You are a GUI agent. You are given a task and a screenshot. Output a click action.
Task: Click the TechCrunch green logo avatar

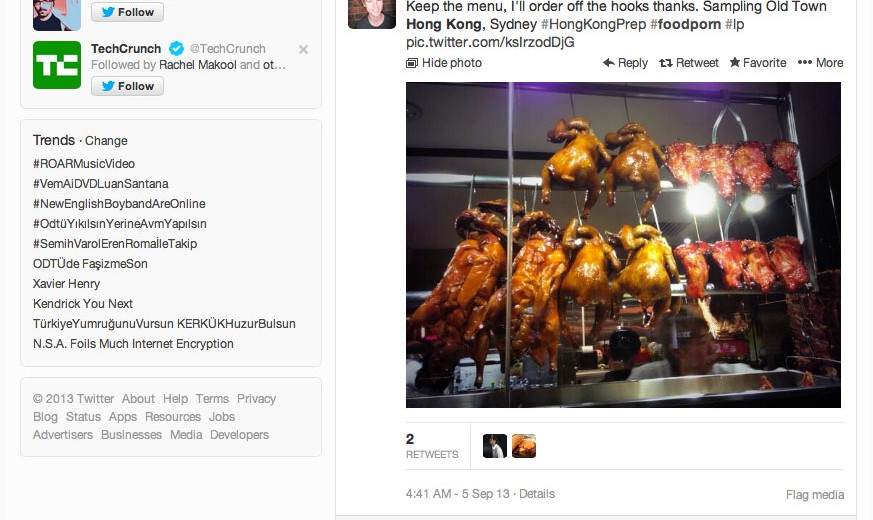coord(57,65)
